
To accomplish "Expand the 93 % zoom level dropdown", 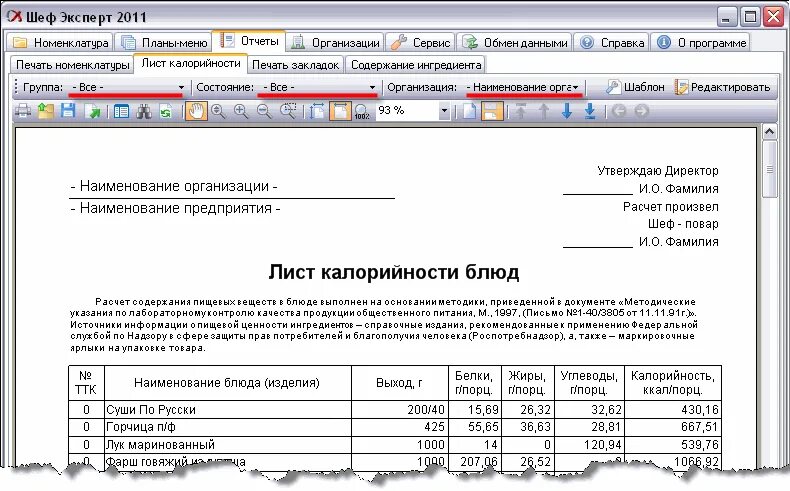I will point(444,110).
